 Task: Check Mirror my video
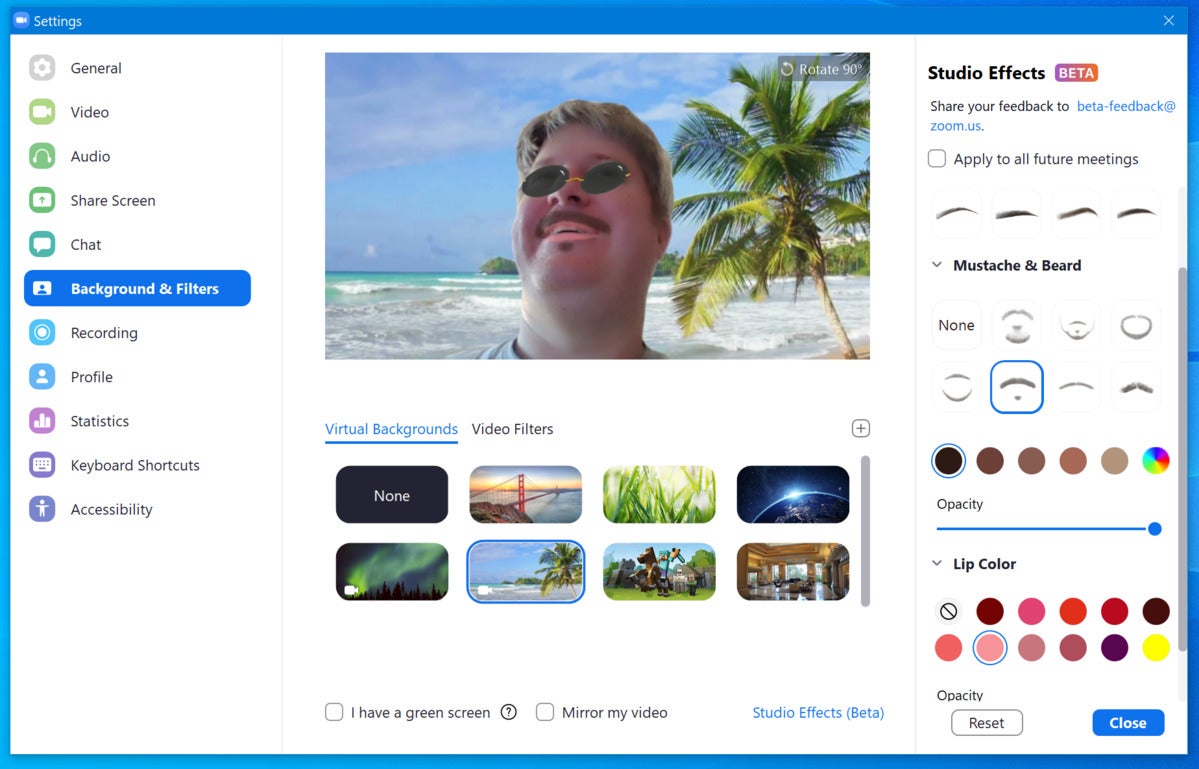[x=545, y=712]
